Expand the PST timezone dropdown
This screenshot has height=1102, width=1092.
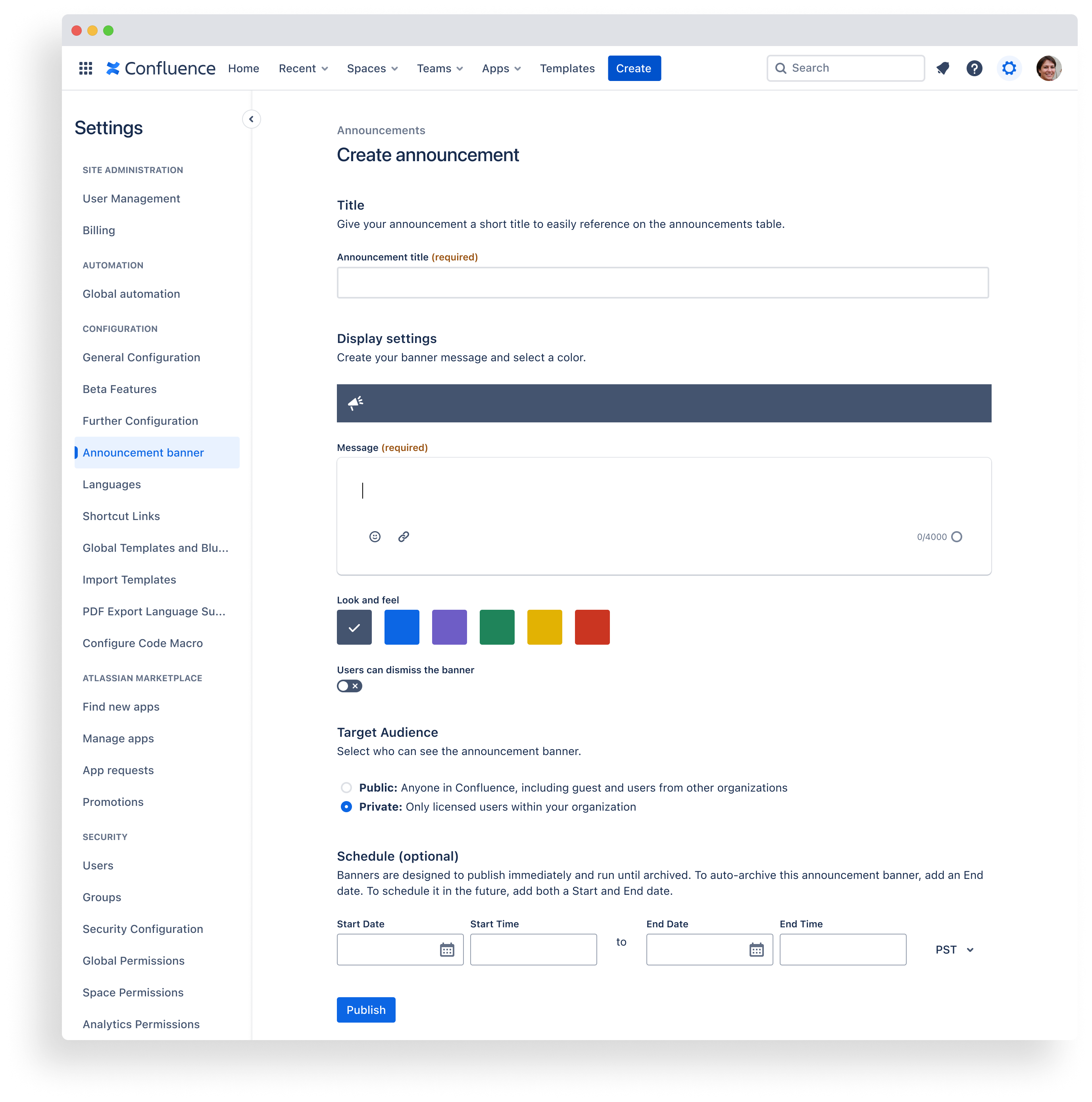955,950
